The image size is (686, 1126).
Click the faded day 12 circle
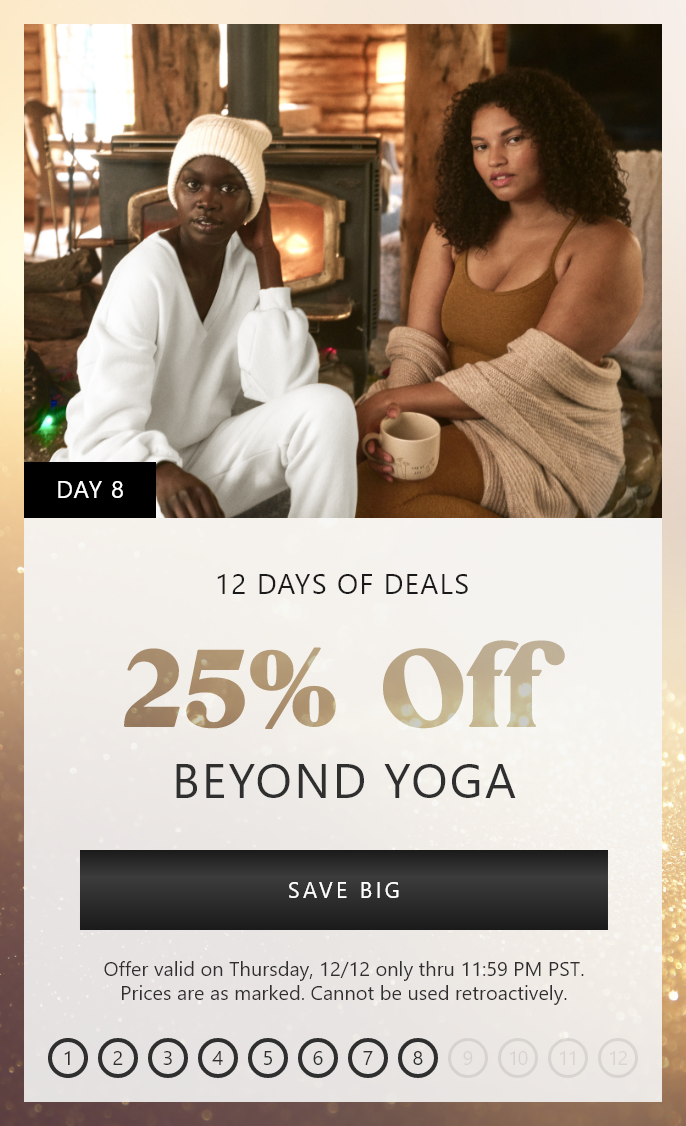pyautogui.click(x=618, y=1058)
